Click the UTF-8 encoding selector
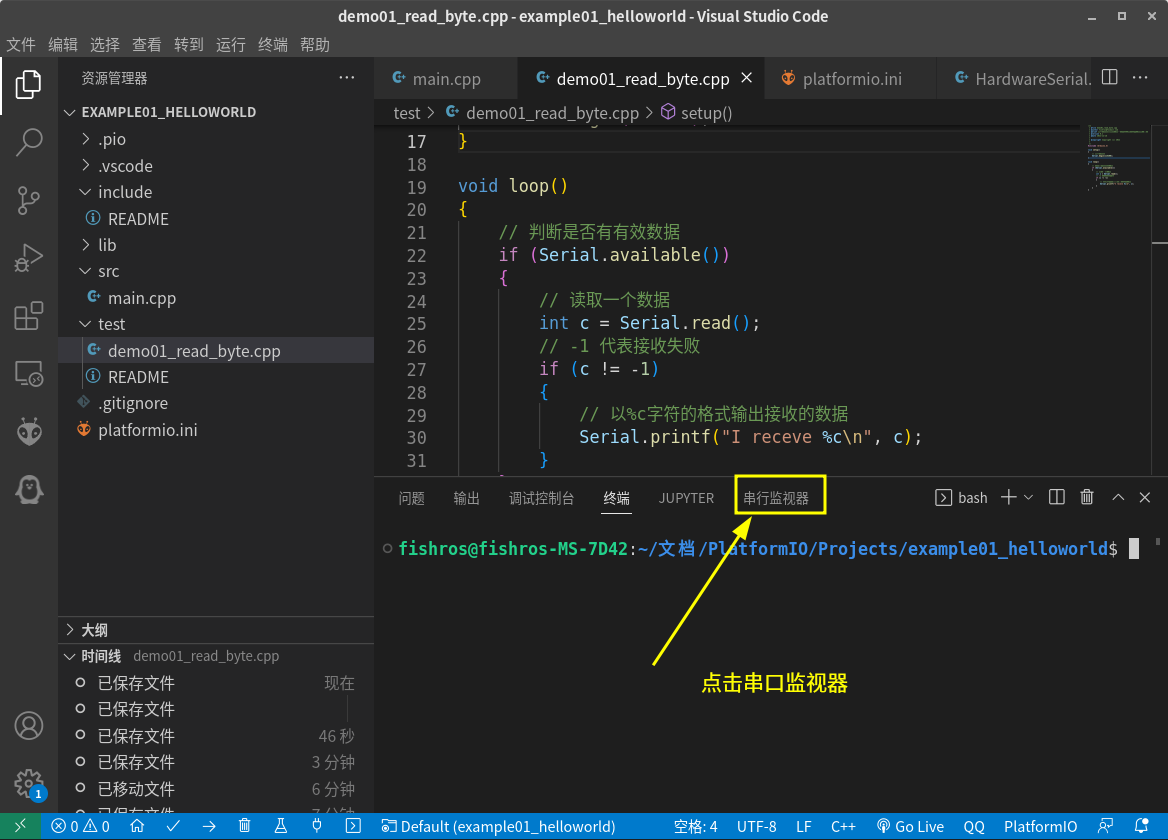The height and width of the screenshot is (840, 1168). (x=756, y=827)
